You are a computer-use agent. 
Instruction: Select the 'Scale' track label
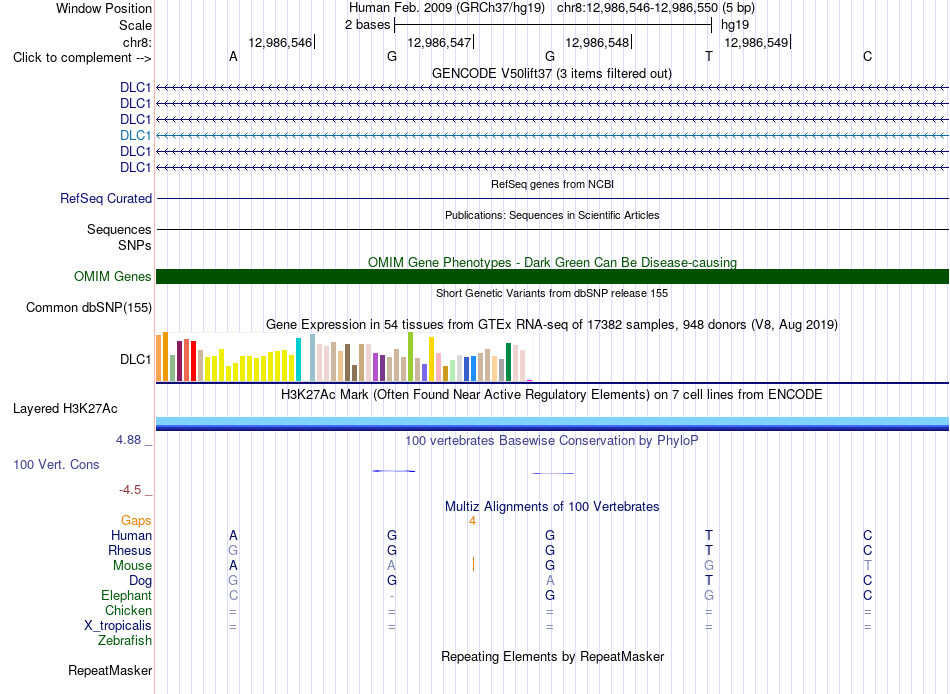click(x=135, y=25)
